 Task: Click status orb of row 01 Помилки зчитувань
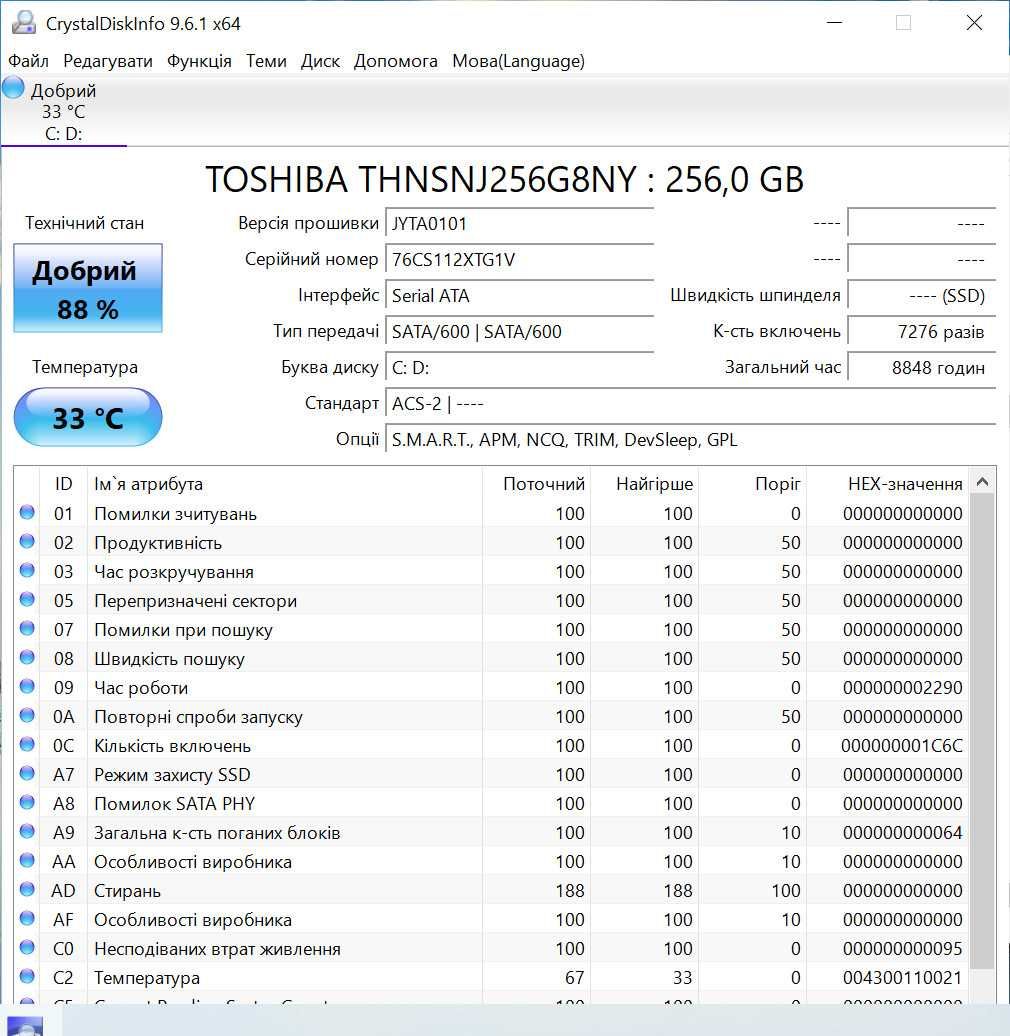tap(27, 512)
